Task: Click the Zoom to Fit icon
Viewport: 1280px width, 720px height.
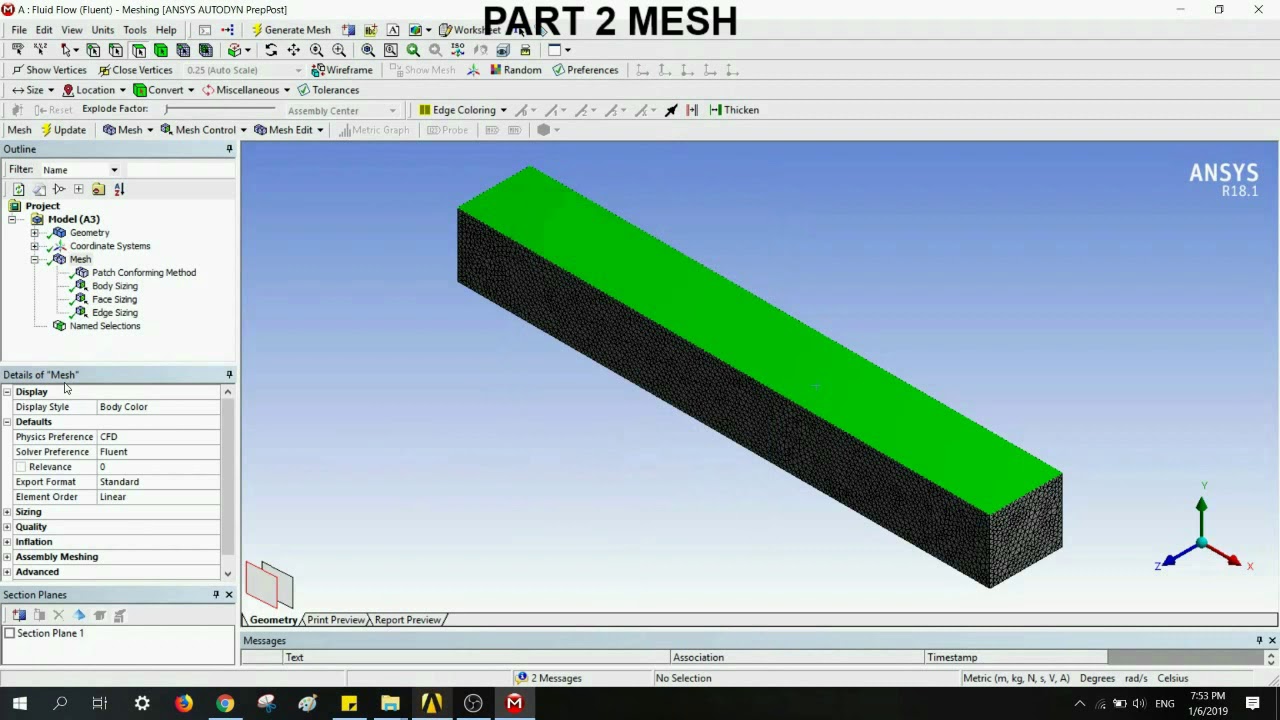Action: click(368, 50)
